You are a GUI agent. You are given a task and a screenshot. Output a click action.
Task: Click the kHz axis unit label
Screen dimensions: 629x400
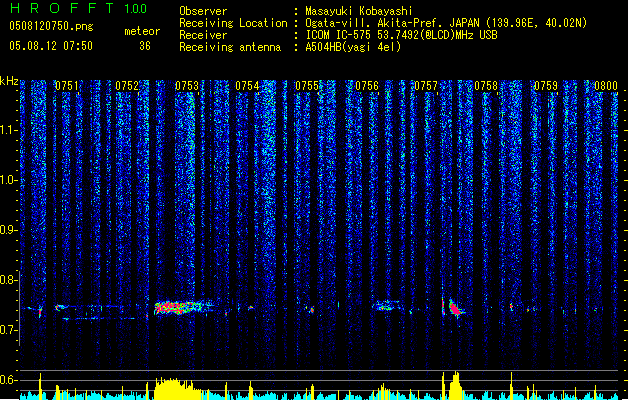click(x=9, y=81)
